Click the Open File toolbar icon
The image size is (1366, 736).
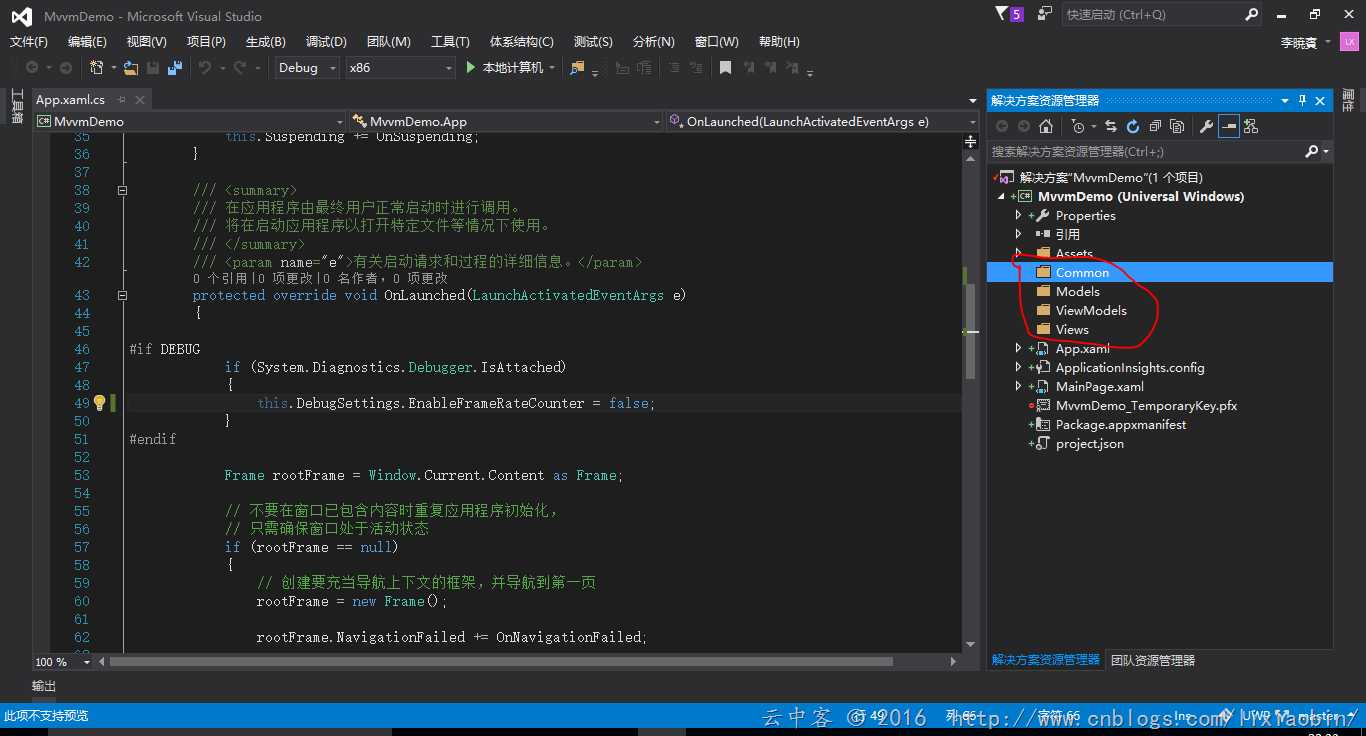tap(130, 67)
